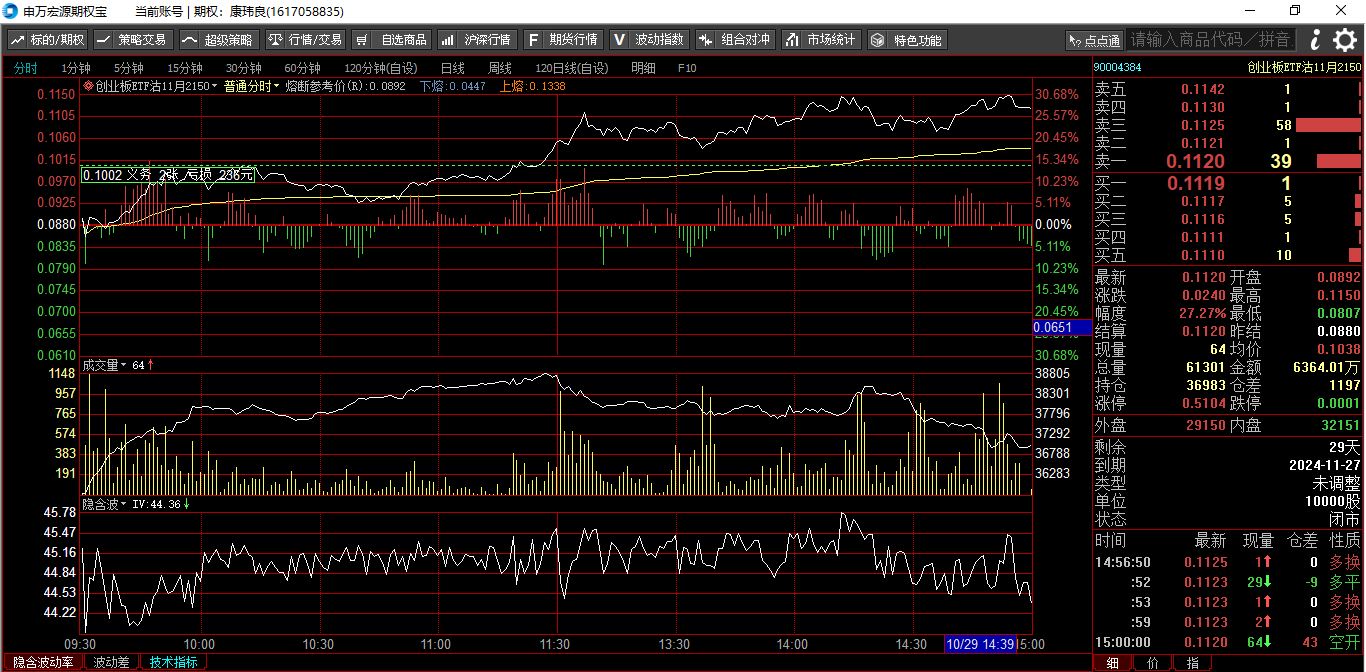Open the 自选商品 watchlist
The width and height of the screenshot is (1366, 672).
tap(391, 40)
